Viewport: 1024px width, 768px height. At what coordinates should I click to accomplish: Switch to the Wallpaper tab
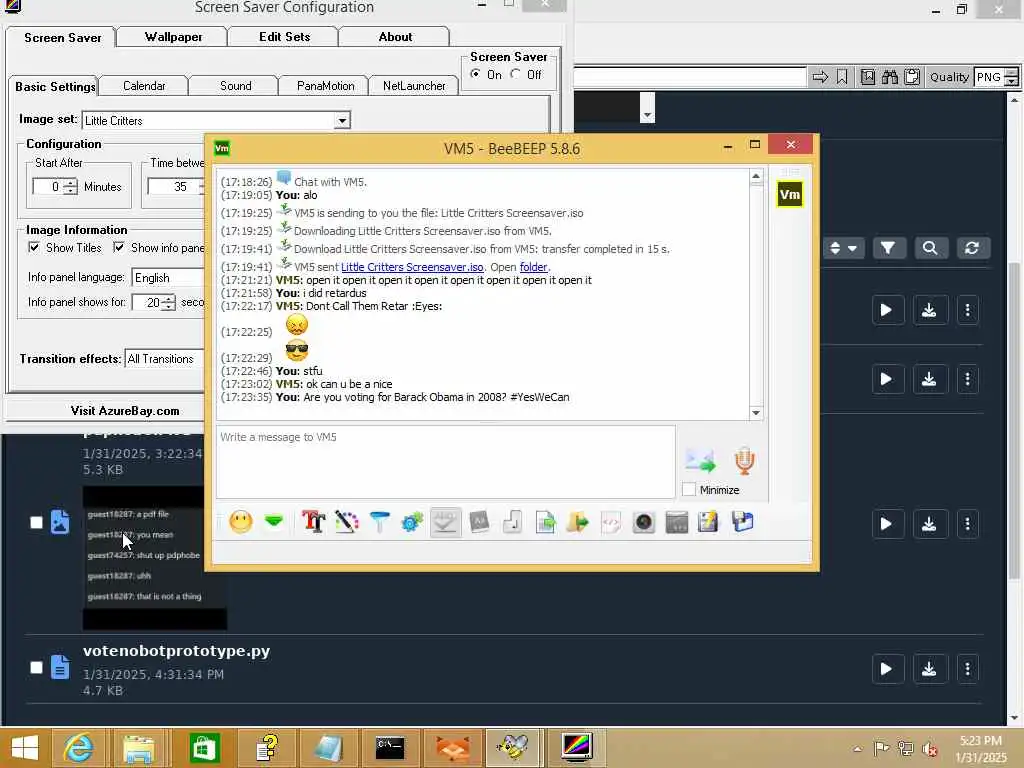(x=173, y=37)
